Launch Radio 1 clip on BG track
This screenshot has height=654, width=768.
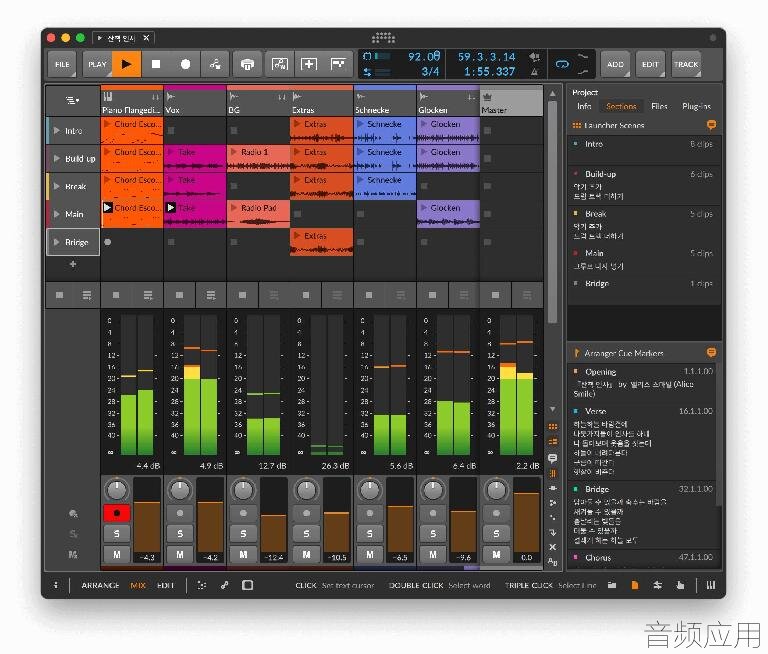235,152
